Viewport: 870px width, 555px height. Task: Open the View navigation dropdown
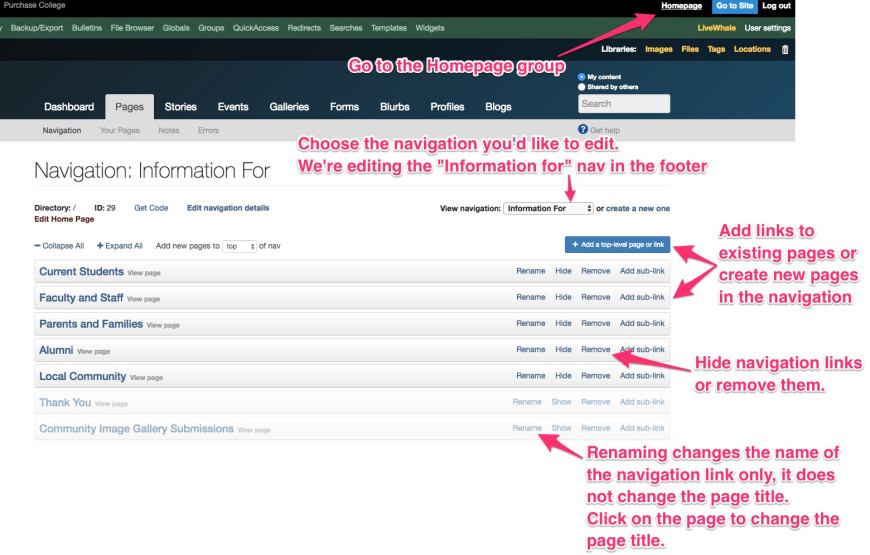click(548, 209)
